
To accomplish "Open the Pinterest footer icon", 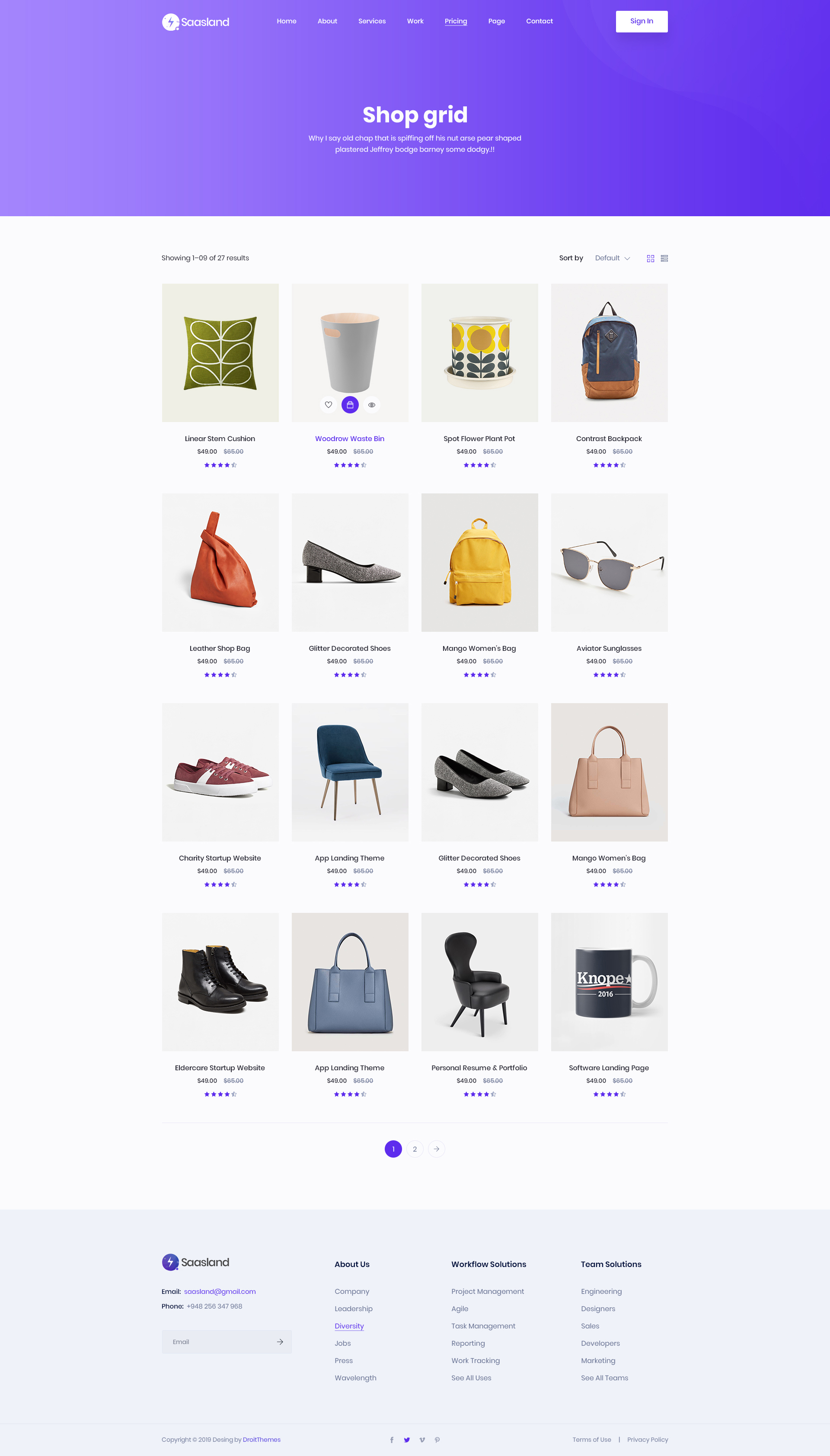I will [437, 1440].
